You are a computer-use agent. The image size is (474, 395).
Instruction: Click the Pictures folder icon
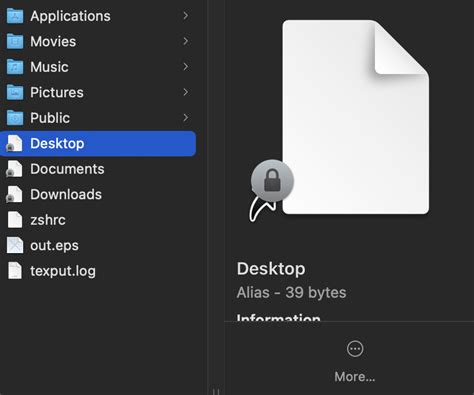coord(15,92)
